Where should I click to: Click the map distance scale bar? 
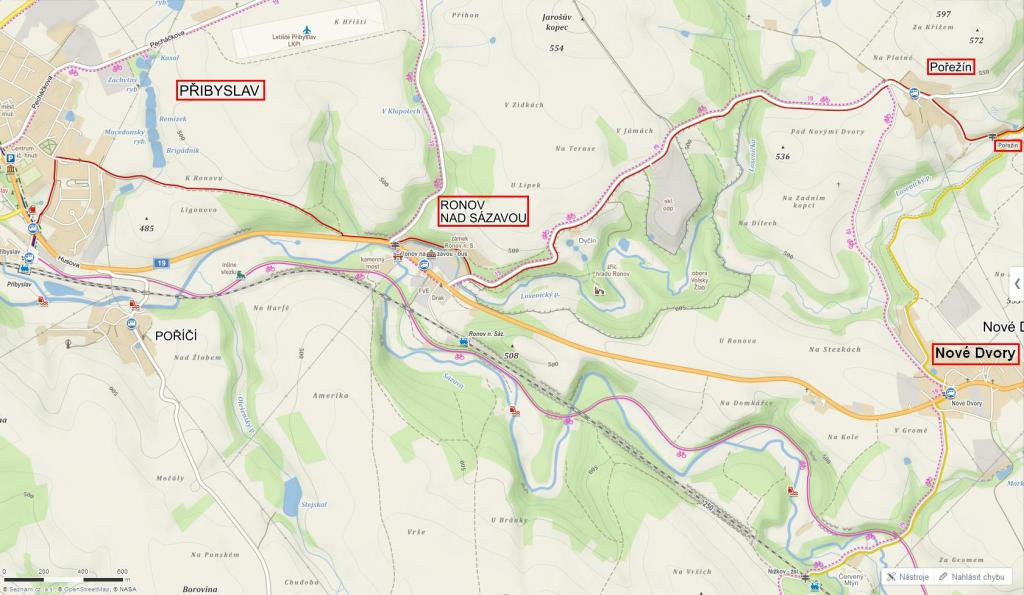tap(64, 579)
